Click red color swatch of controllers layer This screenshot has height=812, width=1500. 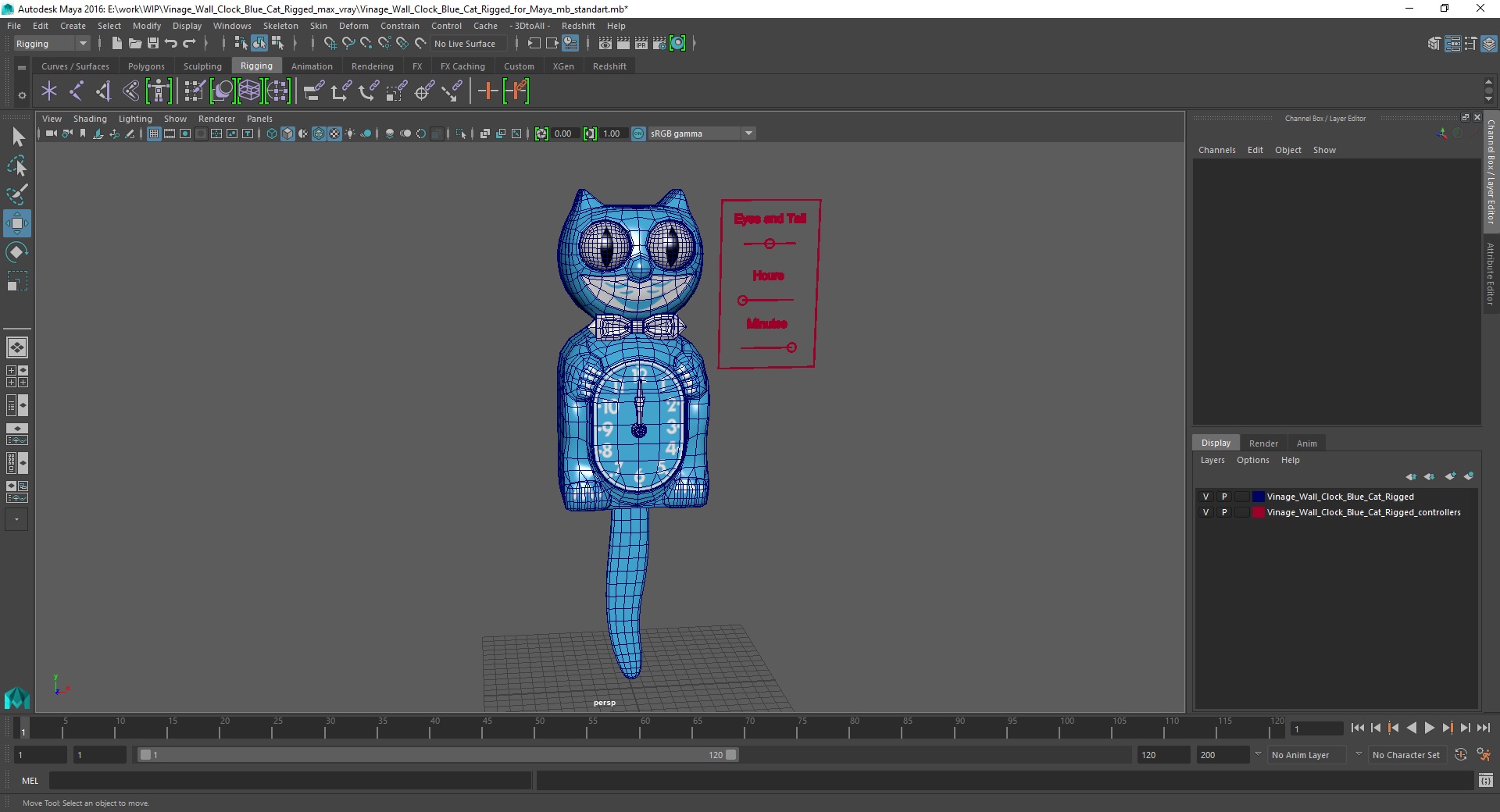tap(1258, 512)
